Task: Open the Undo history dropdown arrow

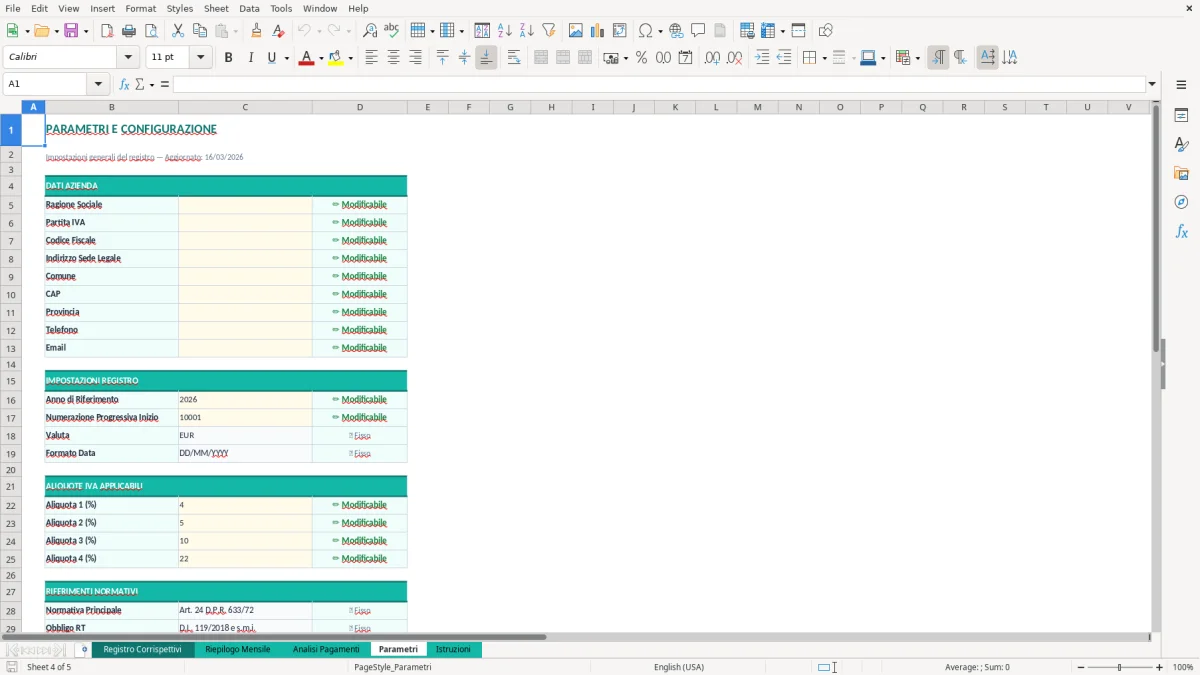Action: pyautogui.click(x=318, y=31)
